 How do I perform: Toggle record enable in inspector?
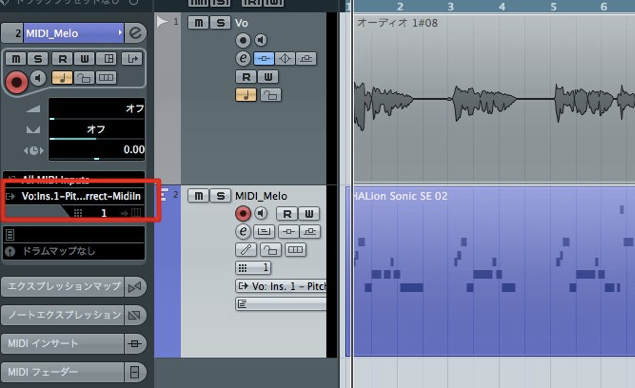coord(17,82)
